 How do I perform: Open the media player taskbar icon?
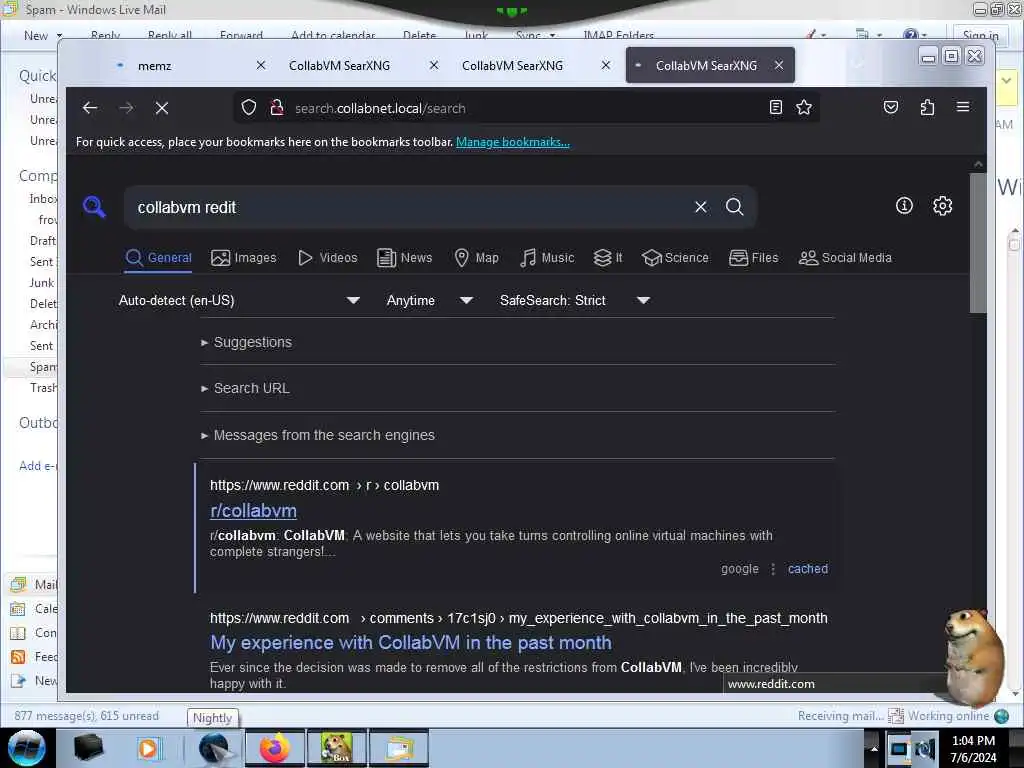[148, 748]
